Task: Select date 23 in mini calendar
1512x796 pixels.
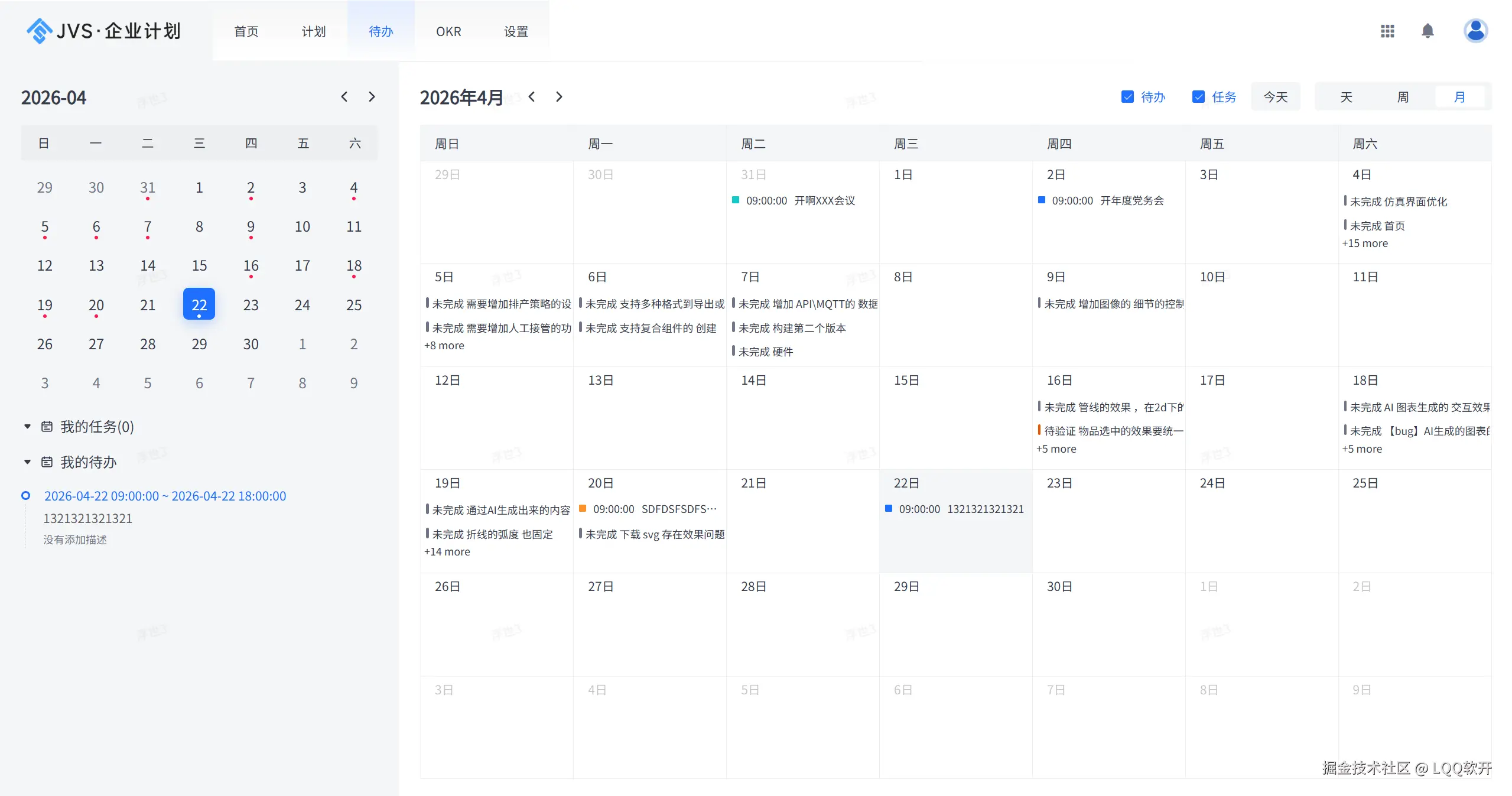Action: pos(251,305)
